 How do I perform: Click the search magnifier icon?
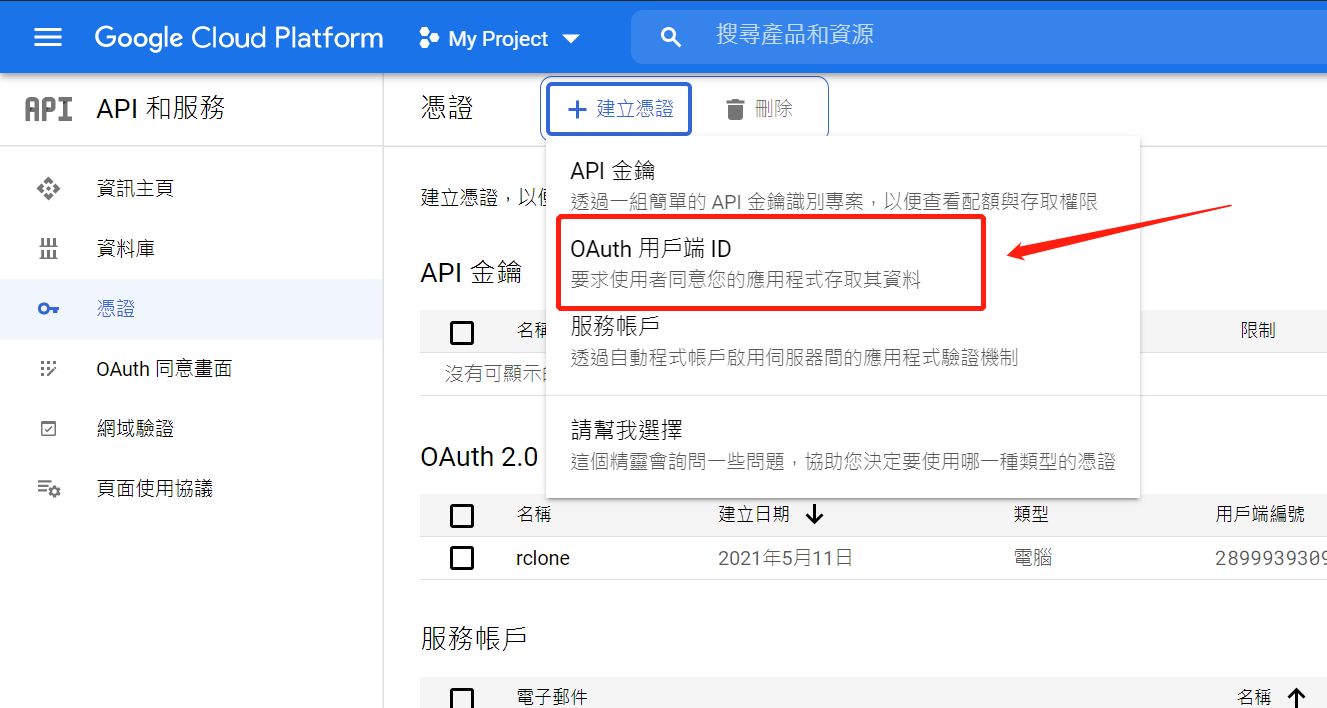pos(671,38)
